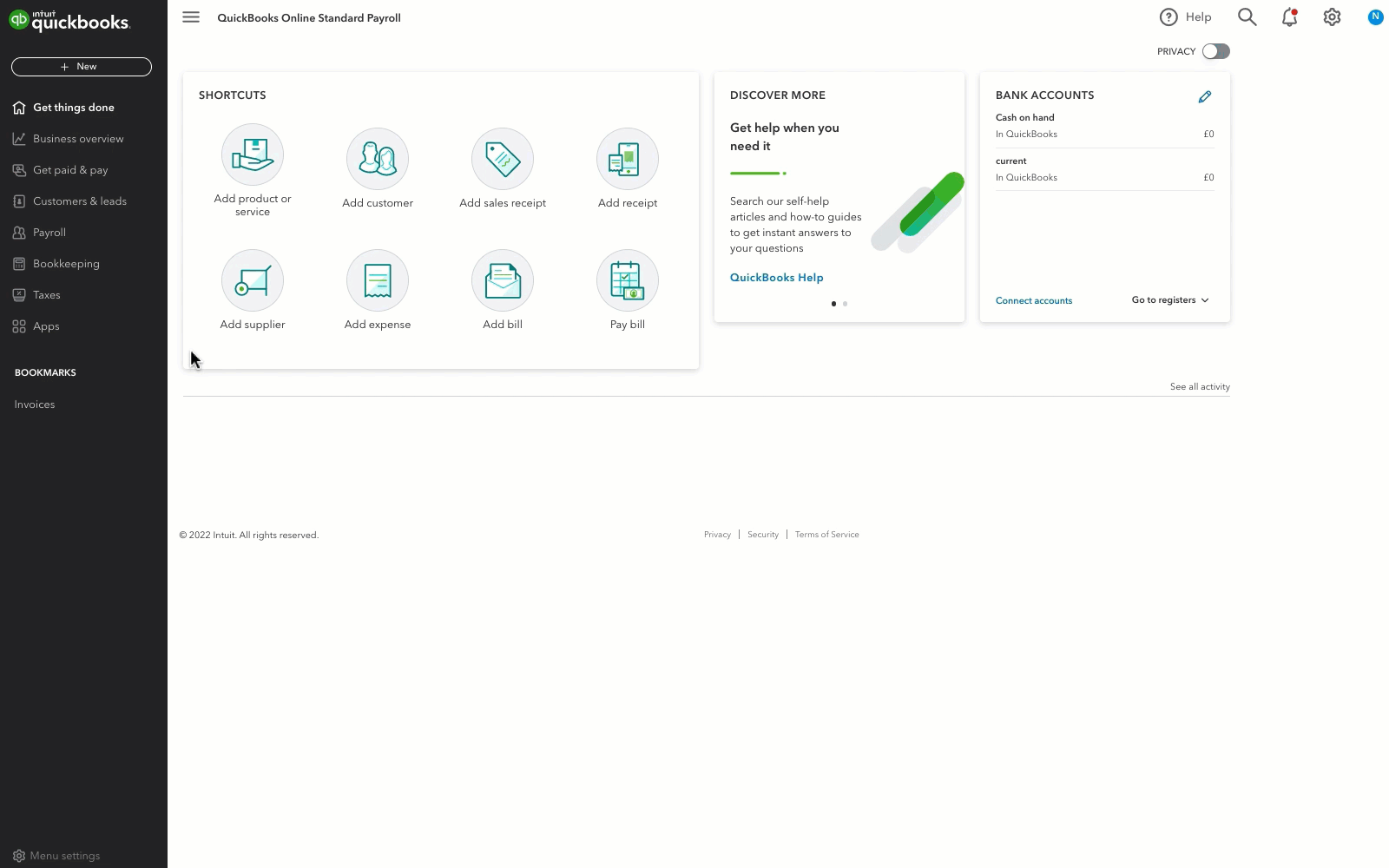Click the Add sales receipt icon
This screenshot has width=1389, height=868.
[x=503, y=159]
